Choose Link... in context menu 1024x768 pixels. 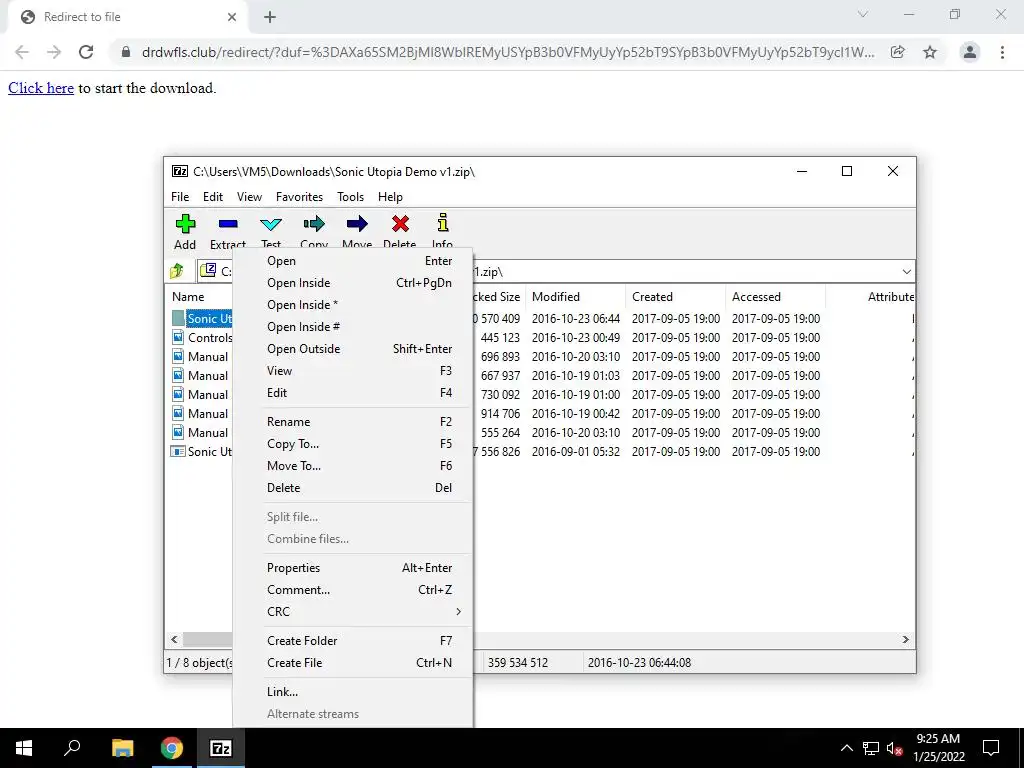[x=353, y=692]
